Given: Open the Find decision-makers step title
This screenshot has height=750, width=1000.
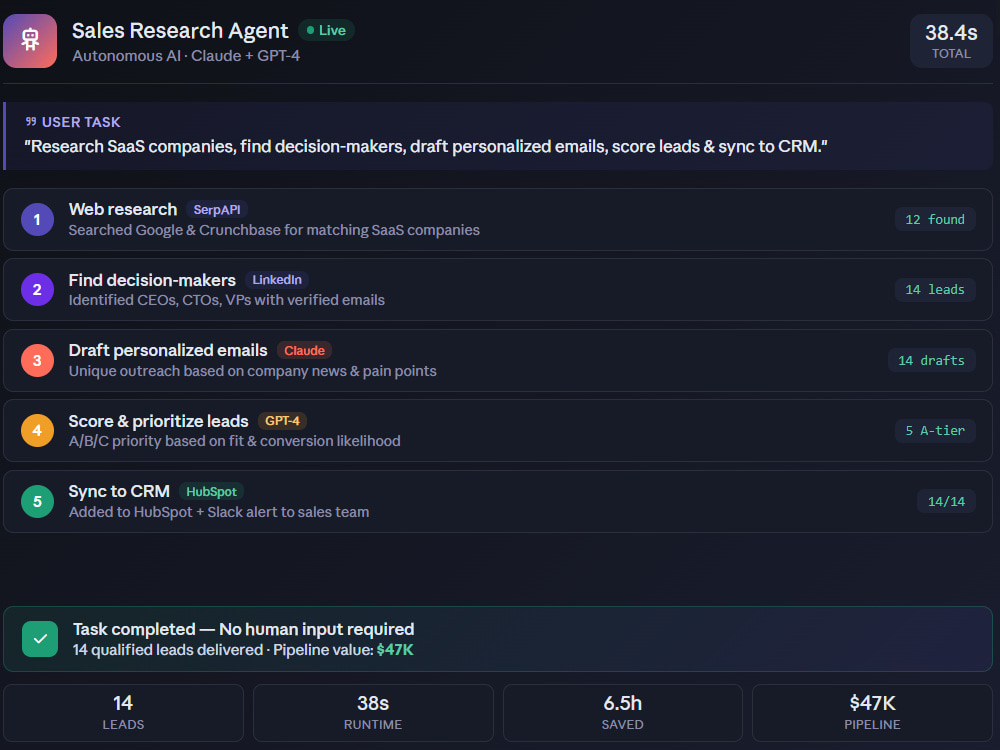Looking at the screenshot, I should click(x=152, y=280).
